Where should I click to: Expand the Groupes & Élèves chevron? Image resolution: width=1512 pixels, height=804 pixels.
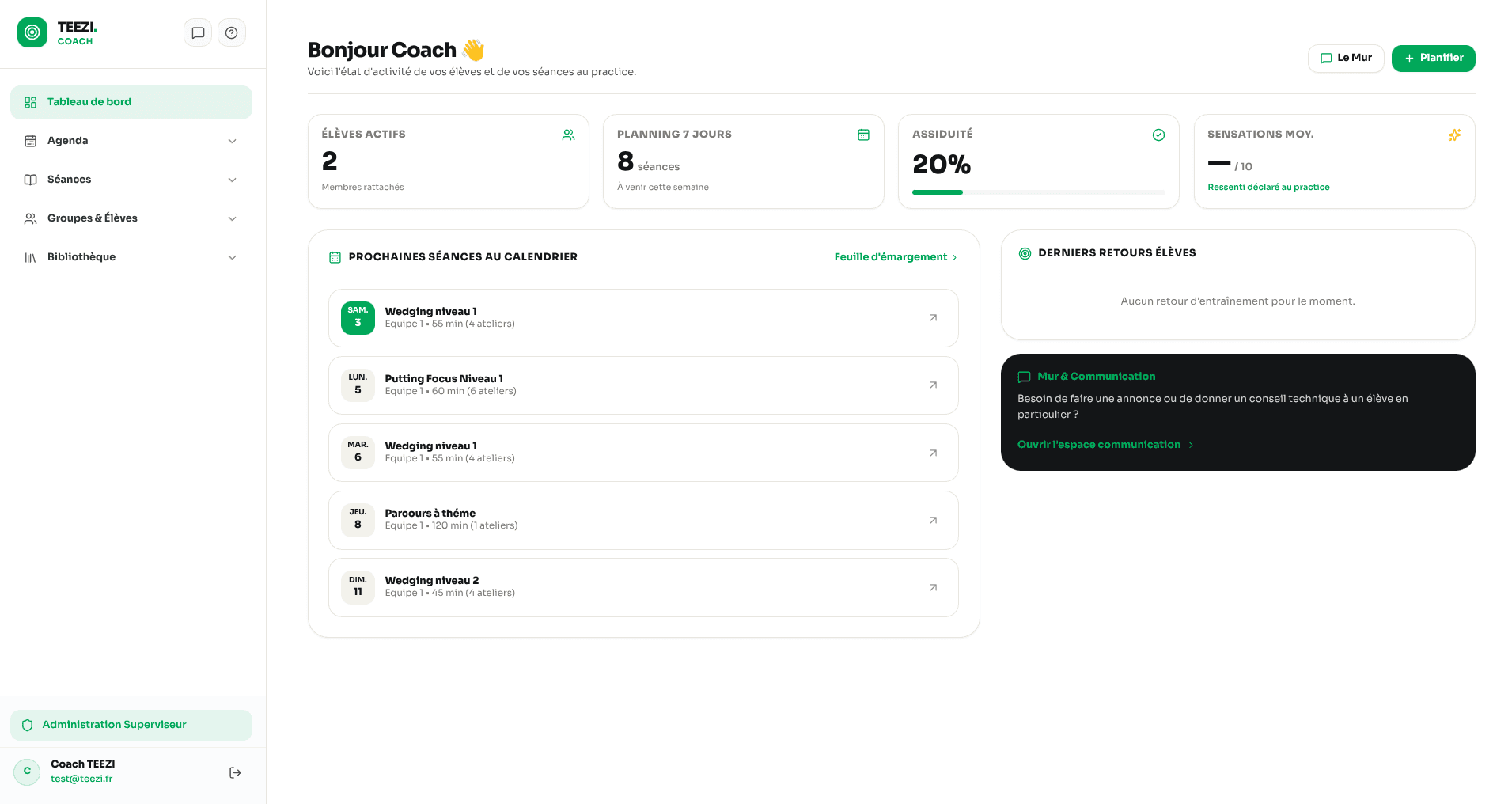coord(233,218)
